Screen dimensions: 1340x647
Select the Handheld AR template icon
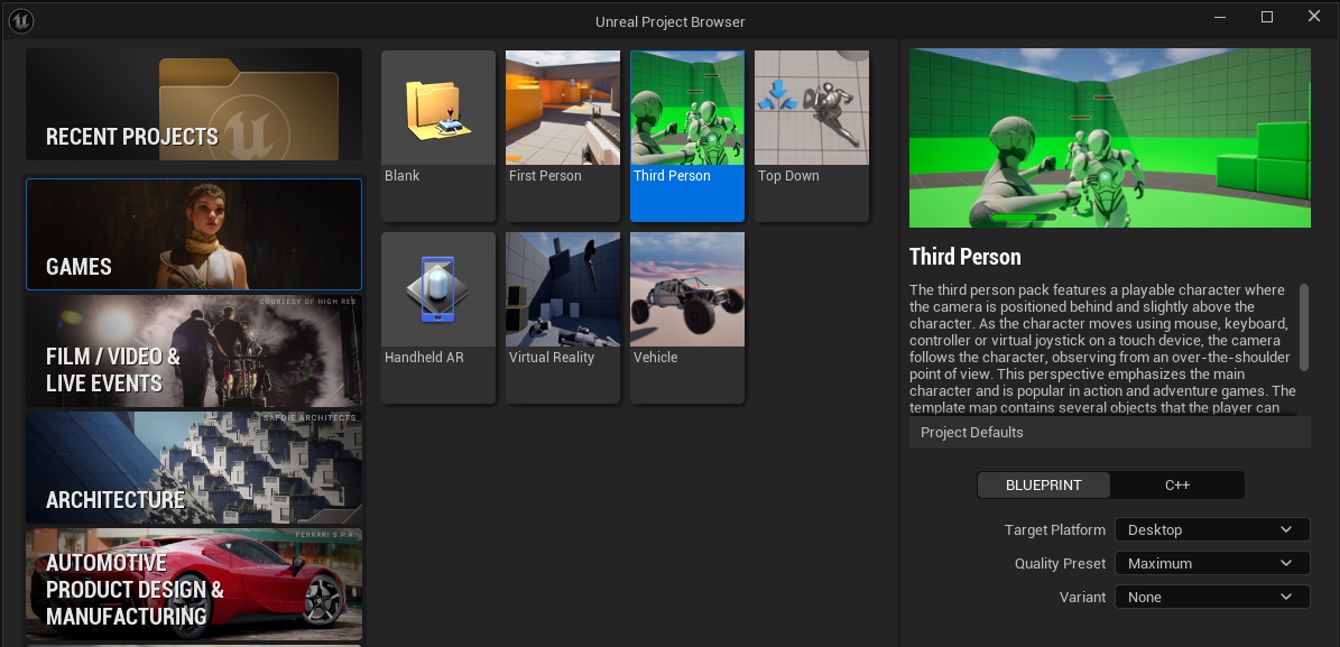click(438, 291)
